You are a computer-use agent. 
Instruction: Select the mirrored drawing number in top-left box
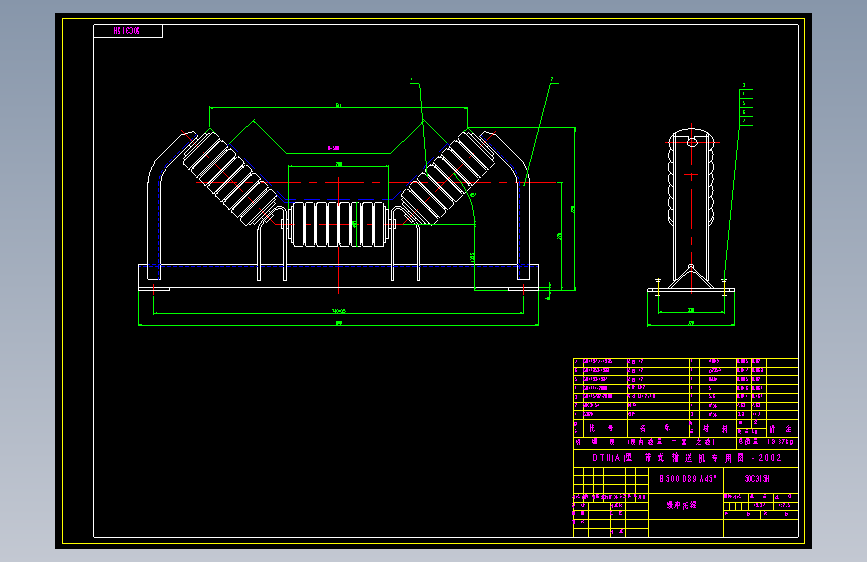coord(127,31)
